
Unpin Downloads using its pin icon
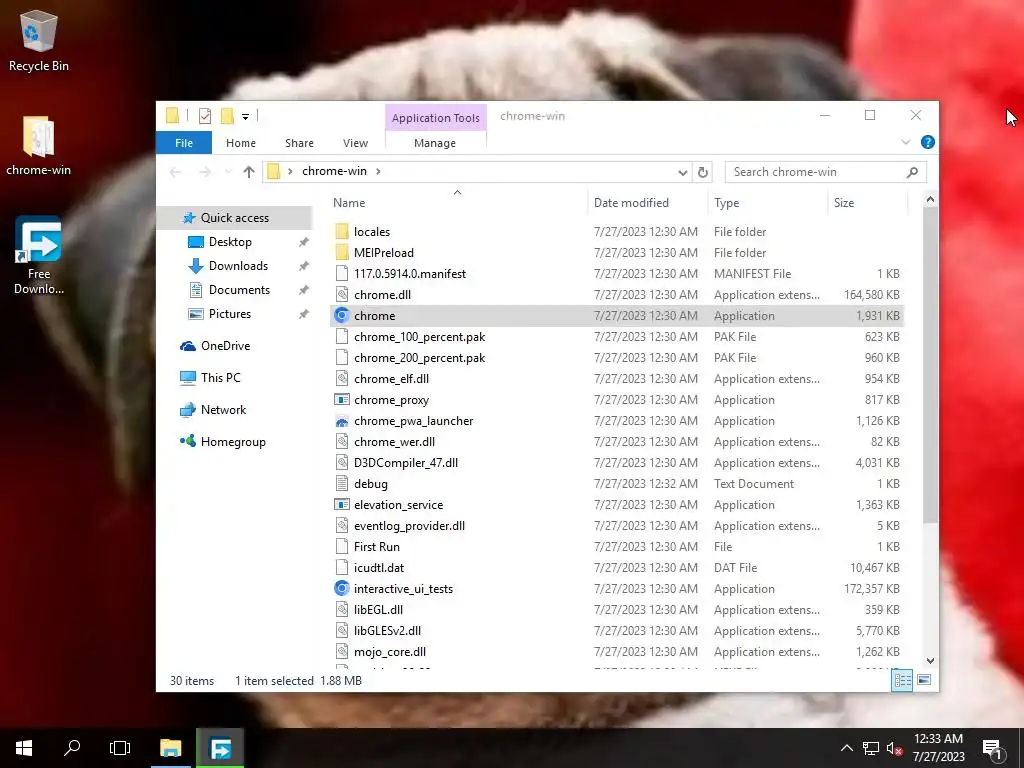pyautogui.click(x=304, y=266)
